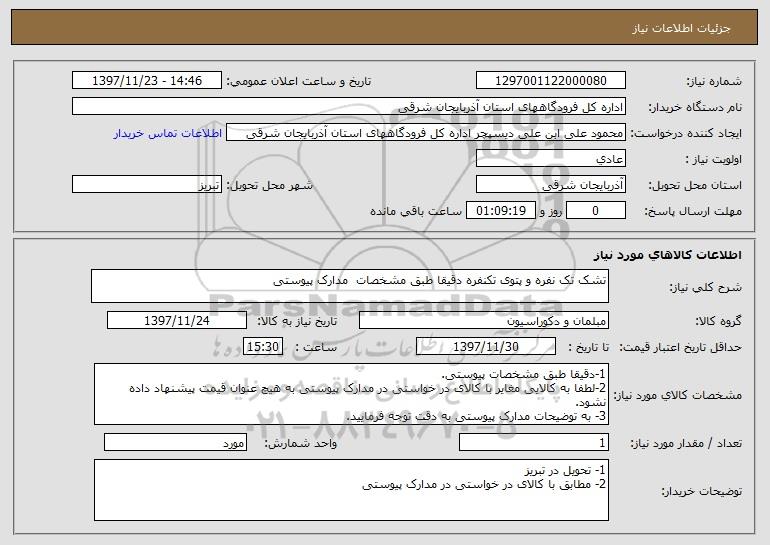This screenshot has width=770, height=545.
Task: Click the time field showing 15:30
Action: pos(263,347)
